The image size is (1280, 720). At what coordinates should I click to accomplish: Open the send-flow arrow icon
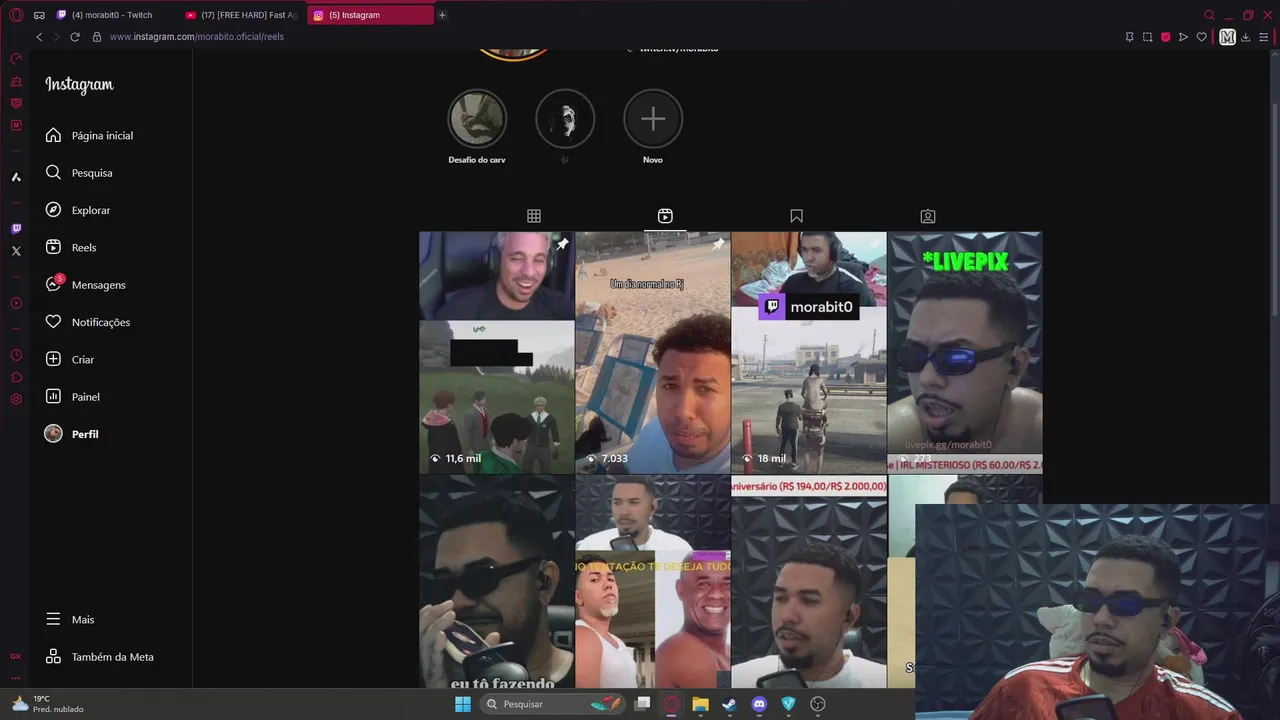click(x=1183, y=37)
